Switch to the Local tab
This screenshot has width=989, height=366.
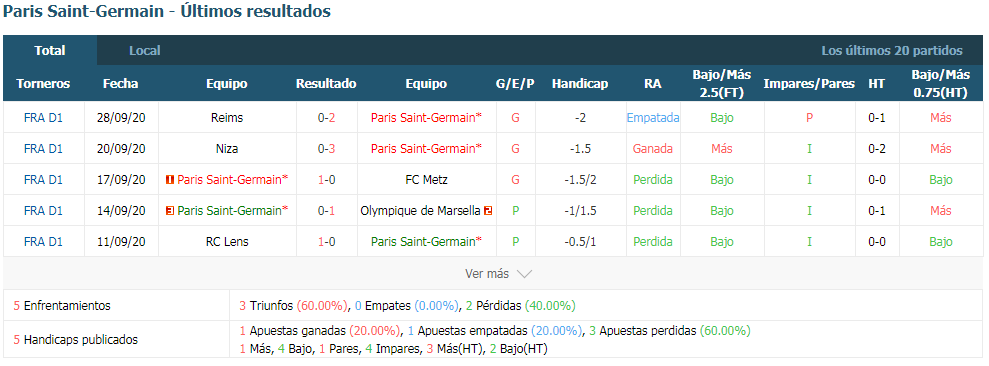tap(144, 50)
